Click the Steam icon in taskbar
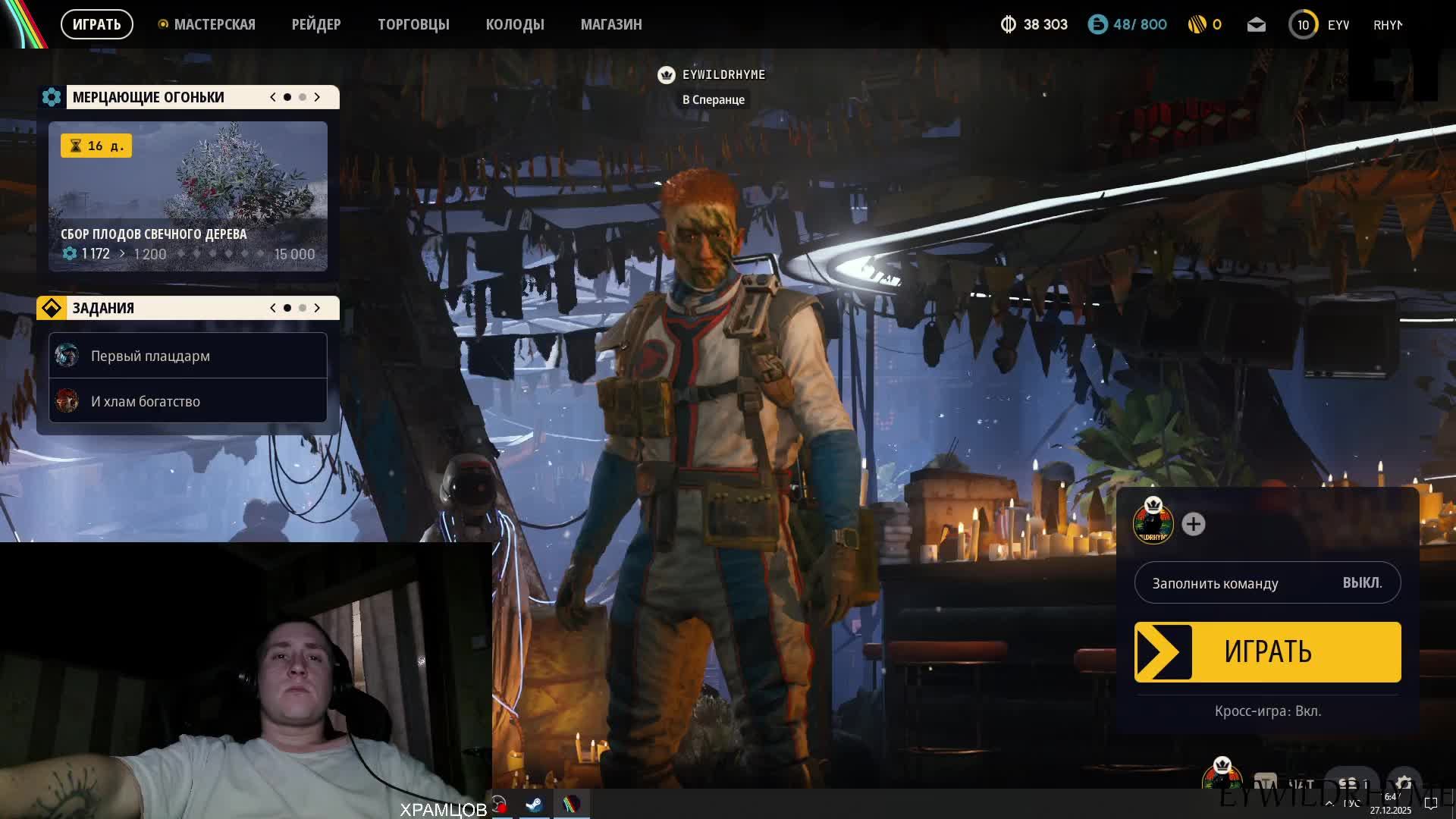This screenshot has width=1456, height=819. 534,805
